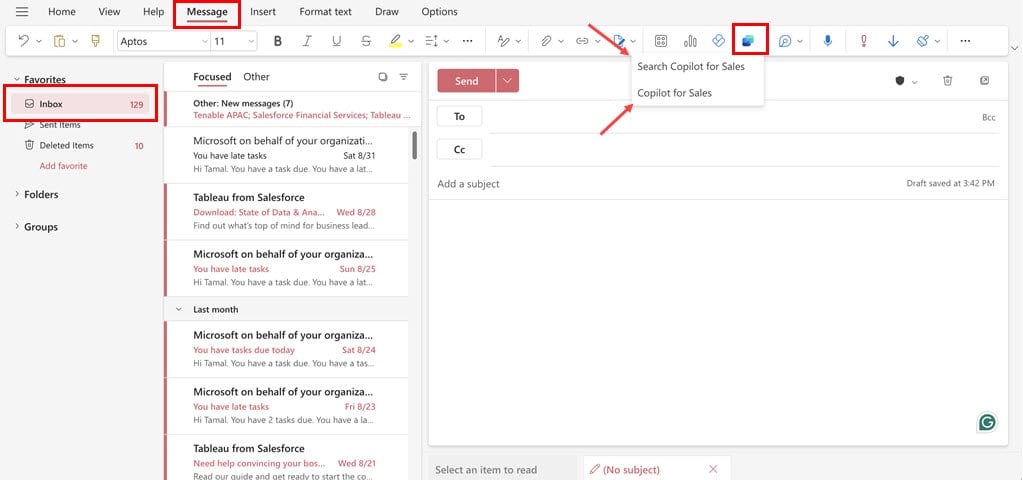Screen dimensions: 1023x480
Task: Collapse the Favorites section
Action: point(17,80)
